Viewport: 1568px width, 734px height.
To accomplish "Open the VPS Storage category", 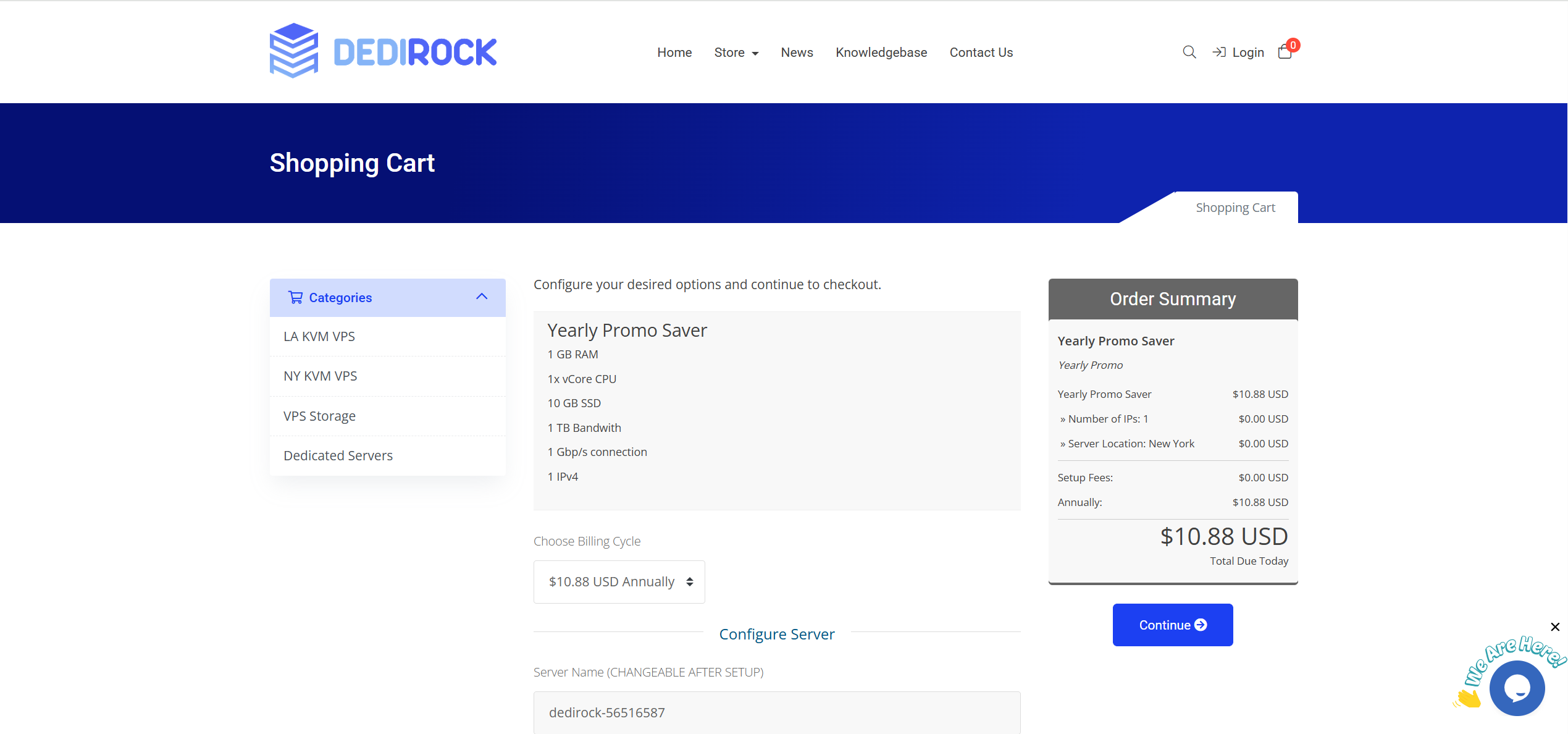I will [387, 416].
